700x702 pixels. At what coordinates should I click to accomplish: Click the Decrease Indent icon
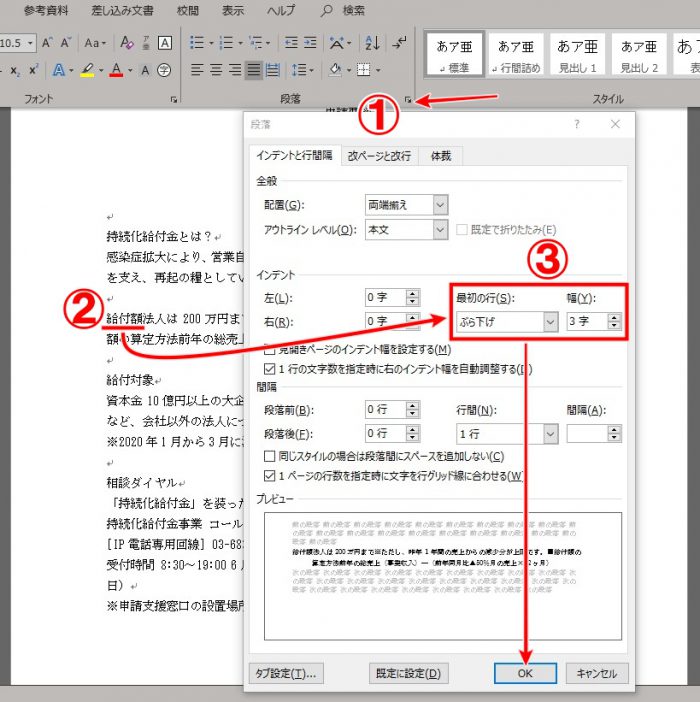pos(291,43)
